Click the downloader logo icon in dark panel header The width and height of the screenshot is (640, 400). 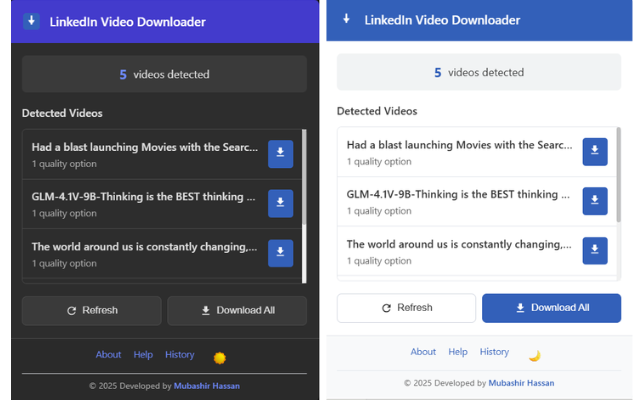point(31,21)
